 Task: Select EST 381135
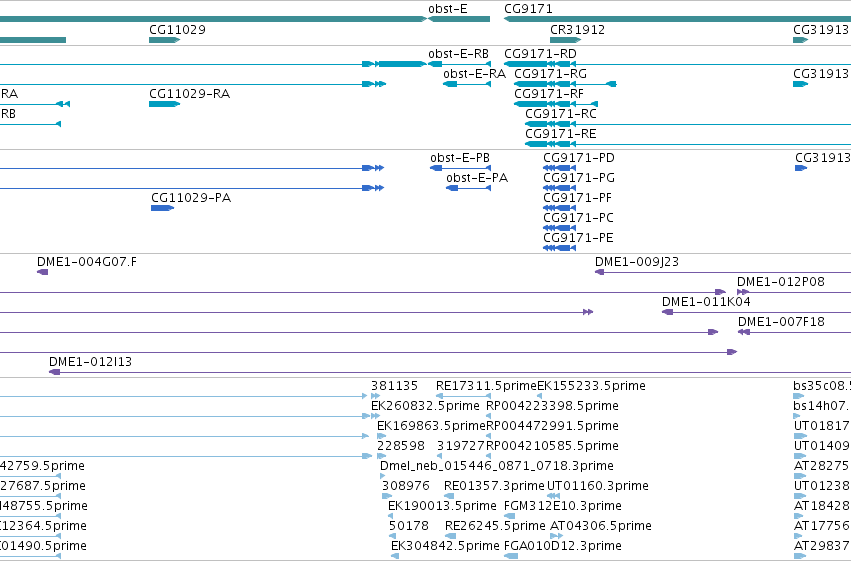pyautogui.click(x=375, y=396)
